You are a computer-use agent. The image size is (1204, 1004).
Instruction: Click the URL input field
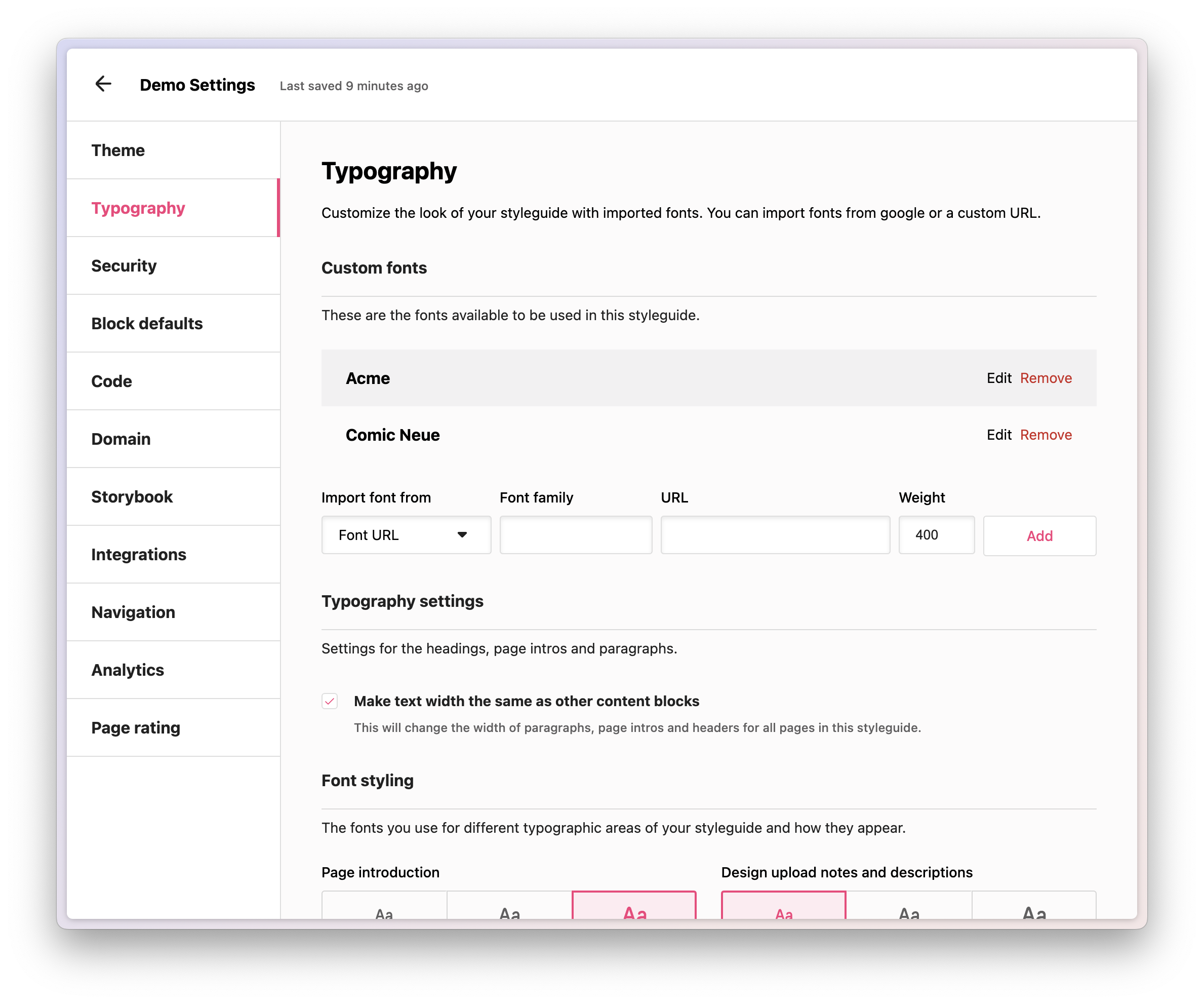tap(775, 535)
